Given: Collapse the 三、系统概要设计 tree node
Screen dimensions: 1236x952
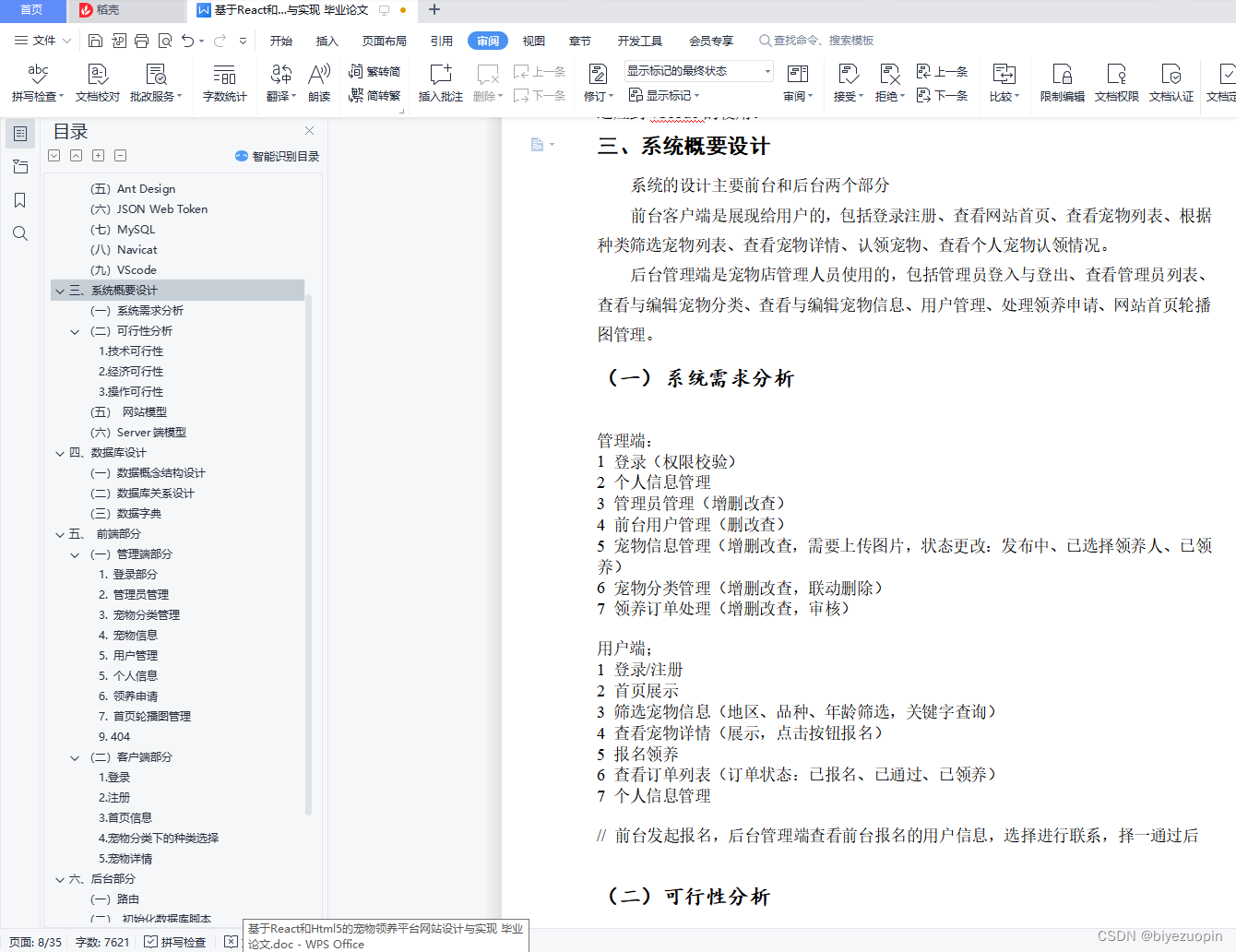Looking at the screenshot, I should point(60,291).
